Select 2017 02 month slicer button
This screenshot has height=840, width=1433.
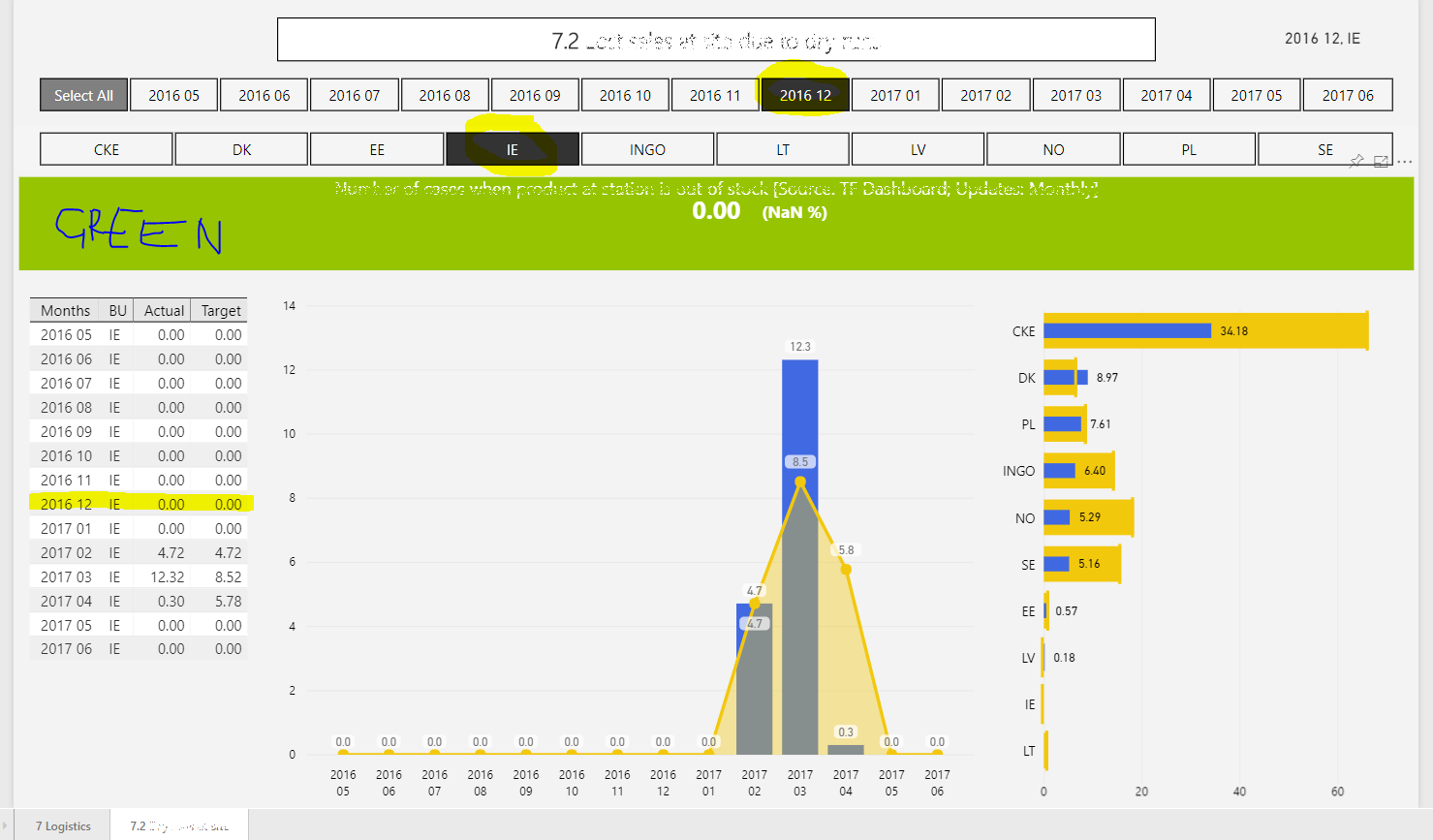point(986,95)
